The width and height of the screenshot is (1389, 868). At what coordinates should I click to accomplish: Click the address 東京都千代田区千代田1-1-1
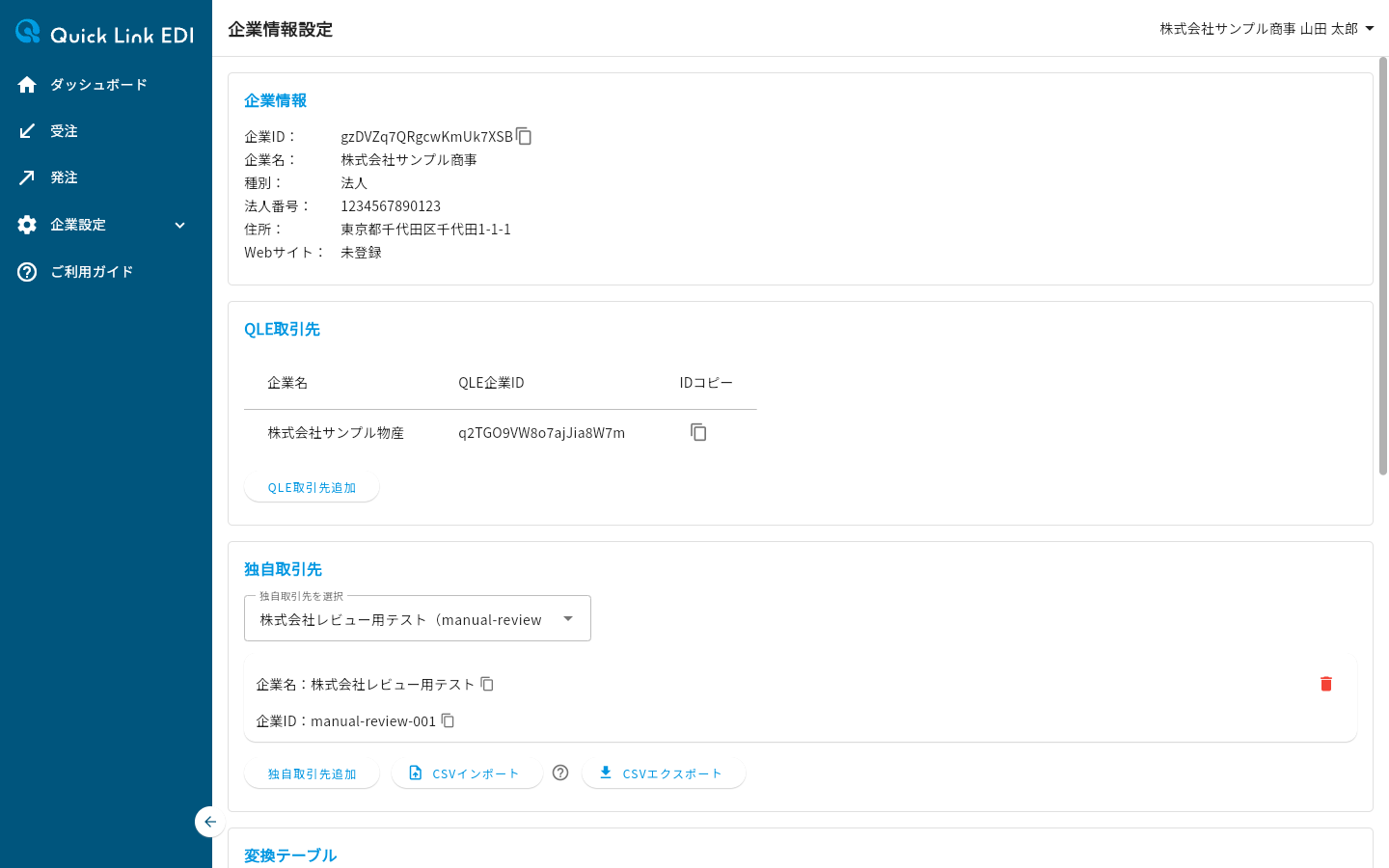pyautogui.click(x=425, y=229)
